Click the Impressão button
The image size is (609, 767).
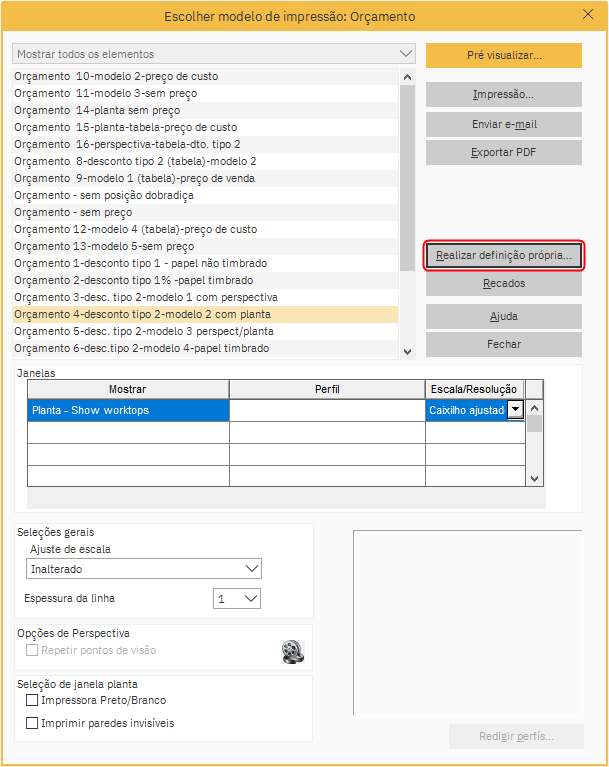point(504,94)
